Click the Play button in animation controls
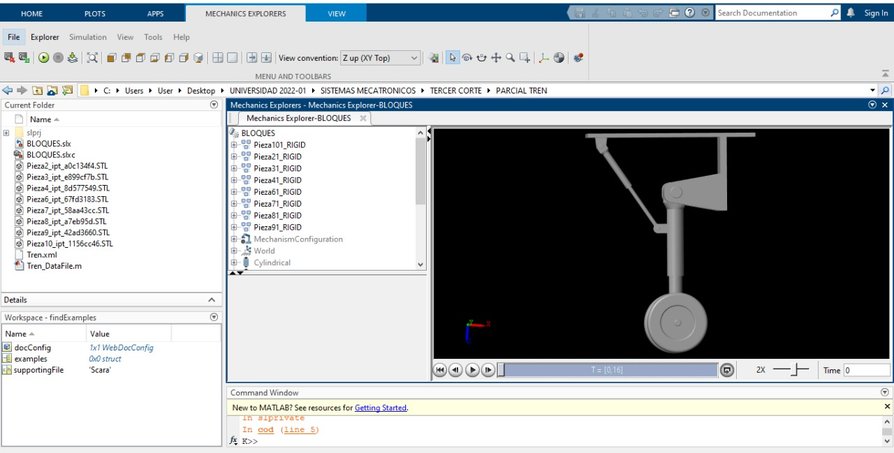Image resolution: width=894 pixels, height=453 pixels. [472, 370]
